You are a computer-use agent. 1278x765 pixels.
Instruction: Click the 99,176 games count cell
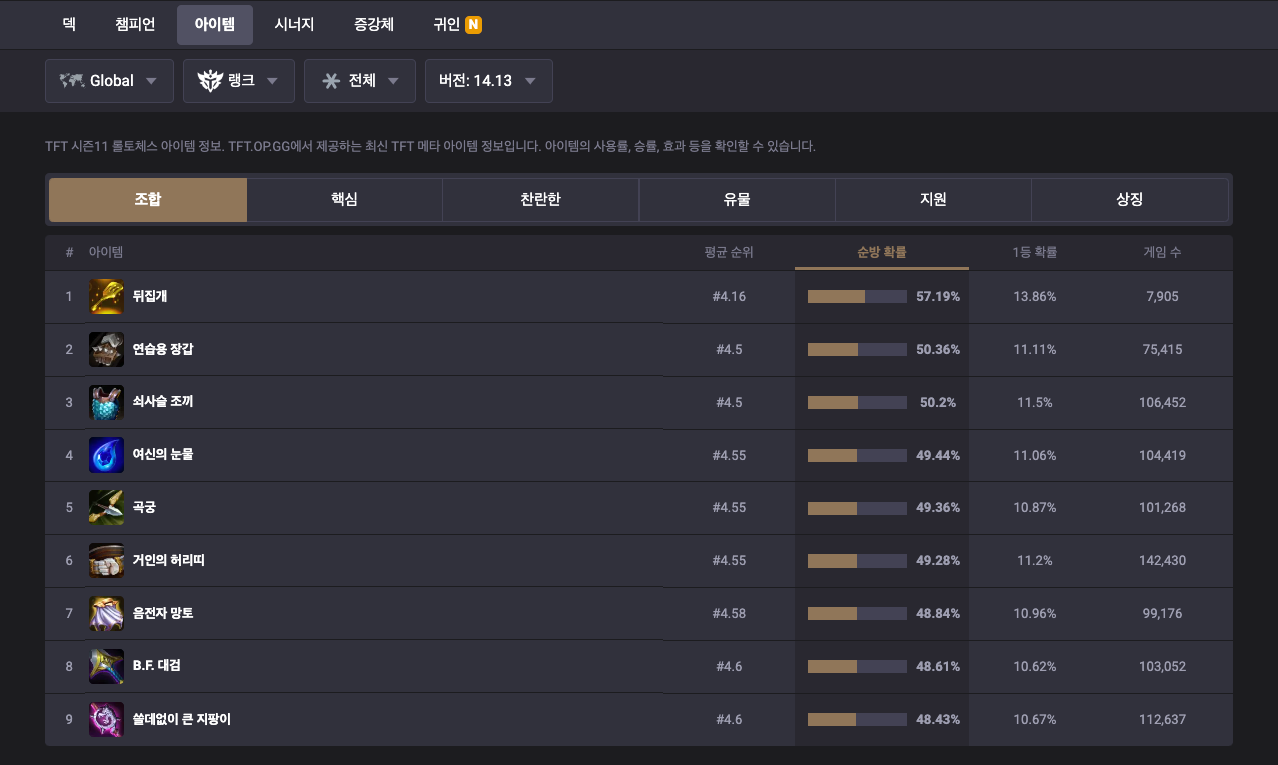[x=1162, y=614]
